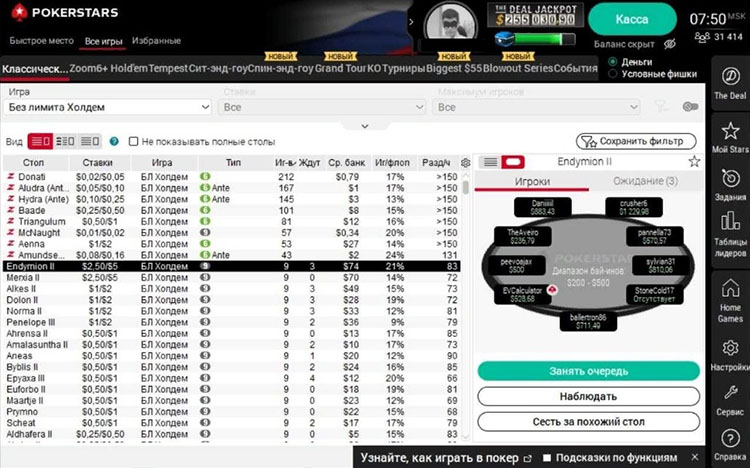Select the third list view mode
Image resolution: width=750 pixels, height=468 pixels.
point(90,141)
